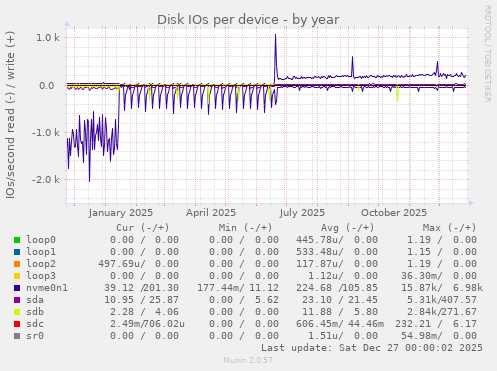Screen dimensions: 497x371
Task: Click the Cur (-/+) column header
Action: tap(143, 228)
